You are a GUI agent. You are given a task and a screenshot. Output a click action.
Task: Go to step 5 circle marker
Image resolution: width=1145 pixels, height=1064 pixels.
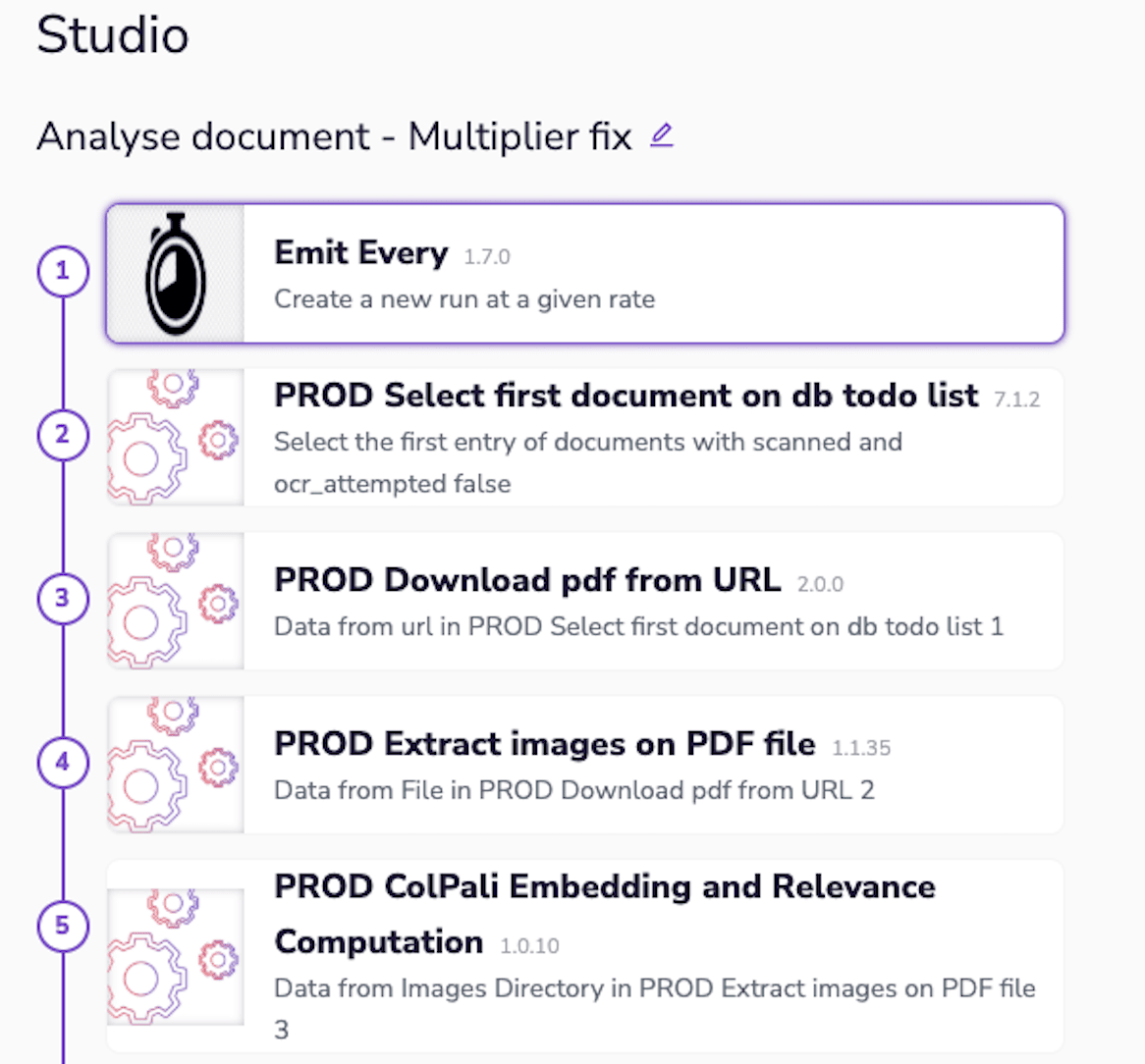click(x=63, y=926)
